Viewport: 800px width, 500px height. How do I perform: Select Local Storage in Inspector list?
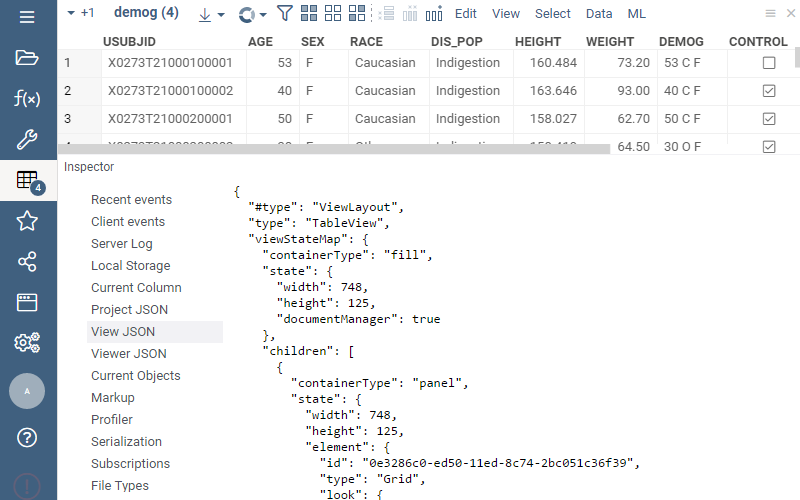pyautogui.click(x=131, y=266)
